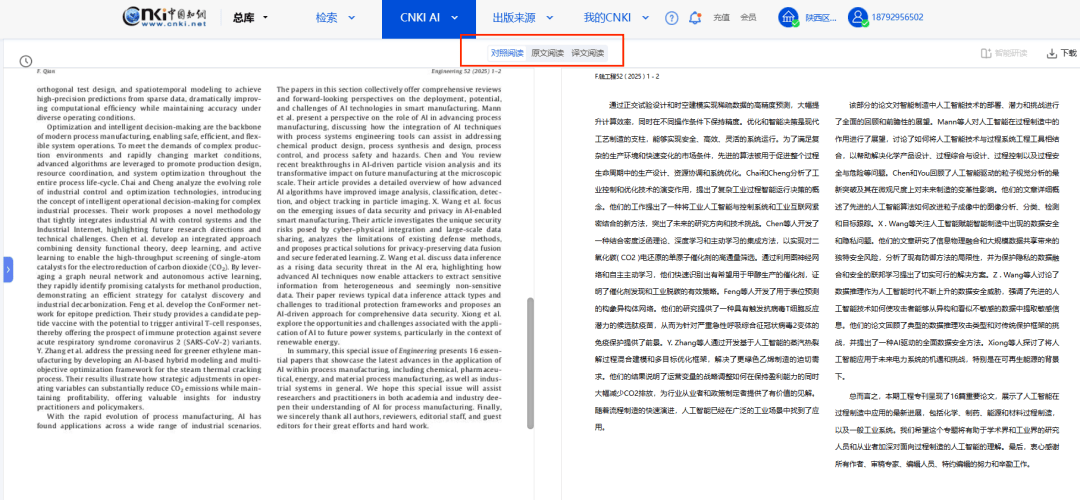The image size is (1080, 500).
Task: Switch to 译文阅读 mode
Action: click(588, 52)
